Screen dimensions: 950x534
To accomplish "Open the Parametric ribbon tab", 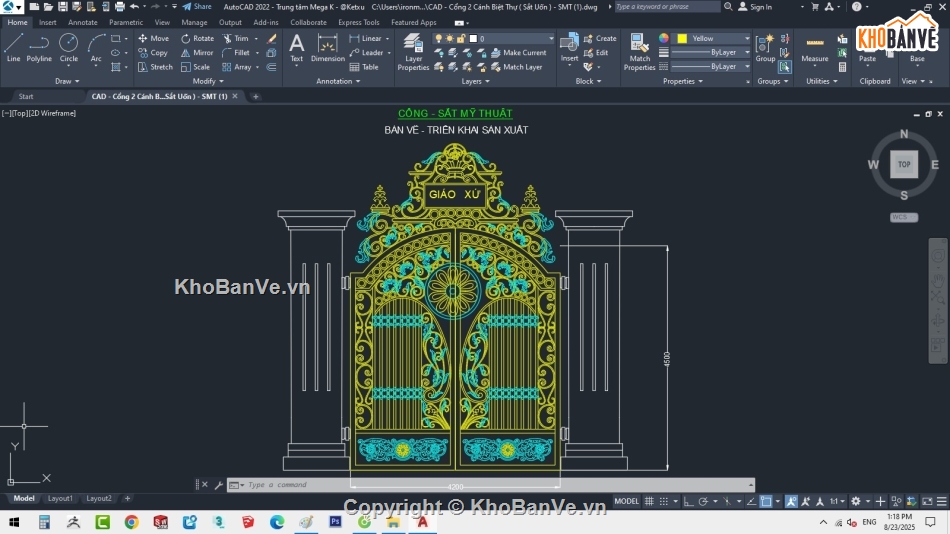I will point(126,22).
